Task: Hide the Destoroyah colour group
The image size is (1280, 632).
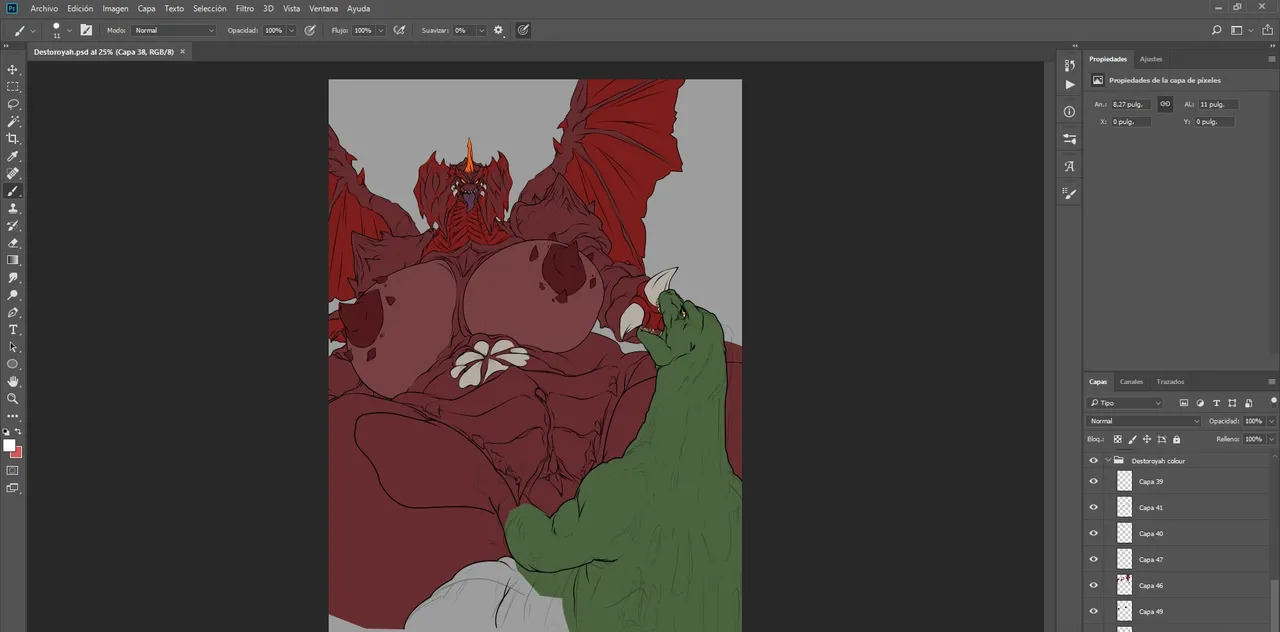Action: click(1093, 461)
